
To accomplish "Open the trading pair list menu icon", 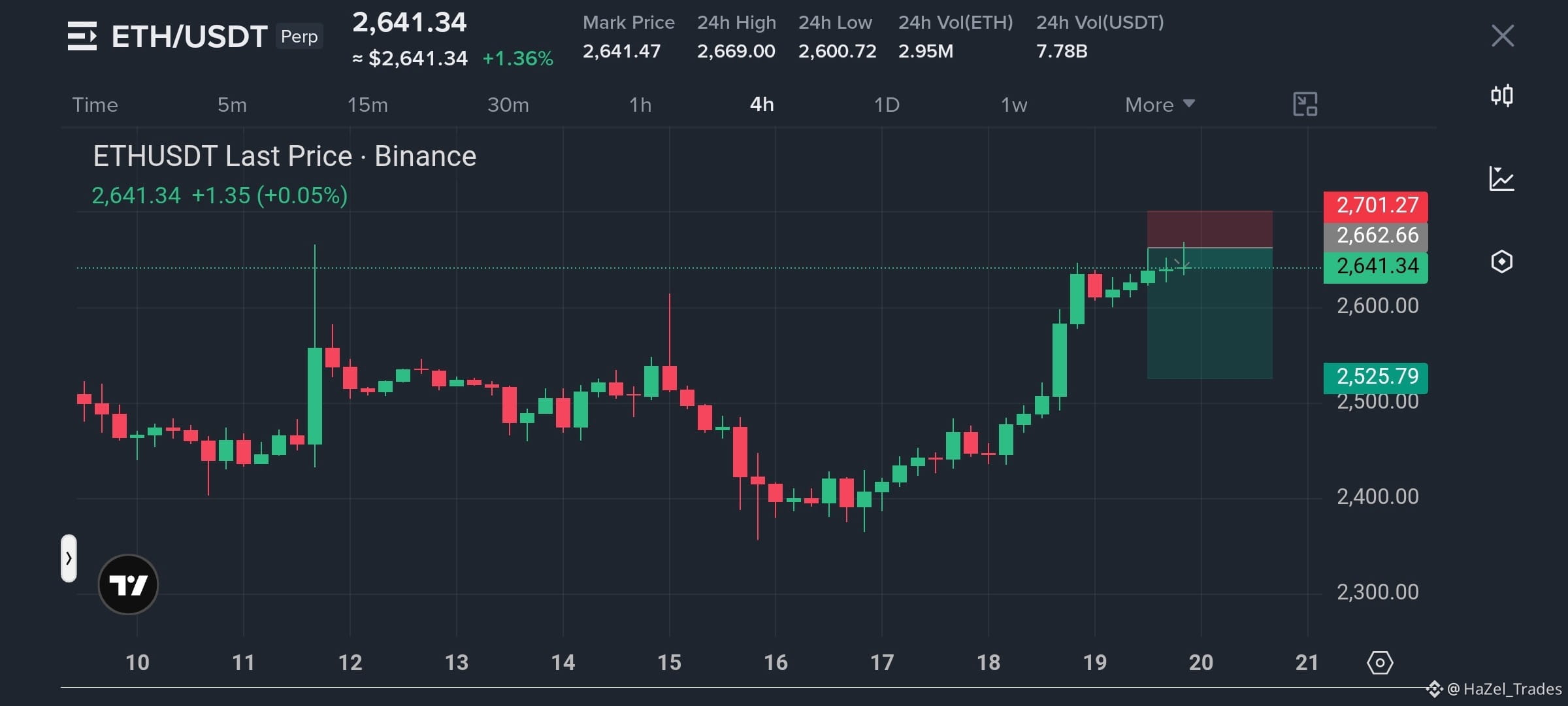I will click(x=82, y=36).
